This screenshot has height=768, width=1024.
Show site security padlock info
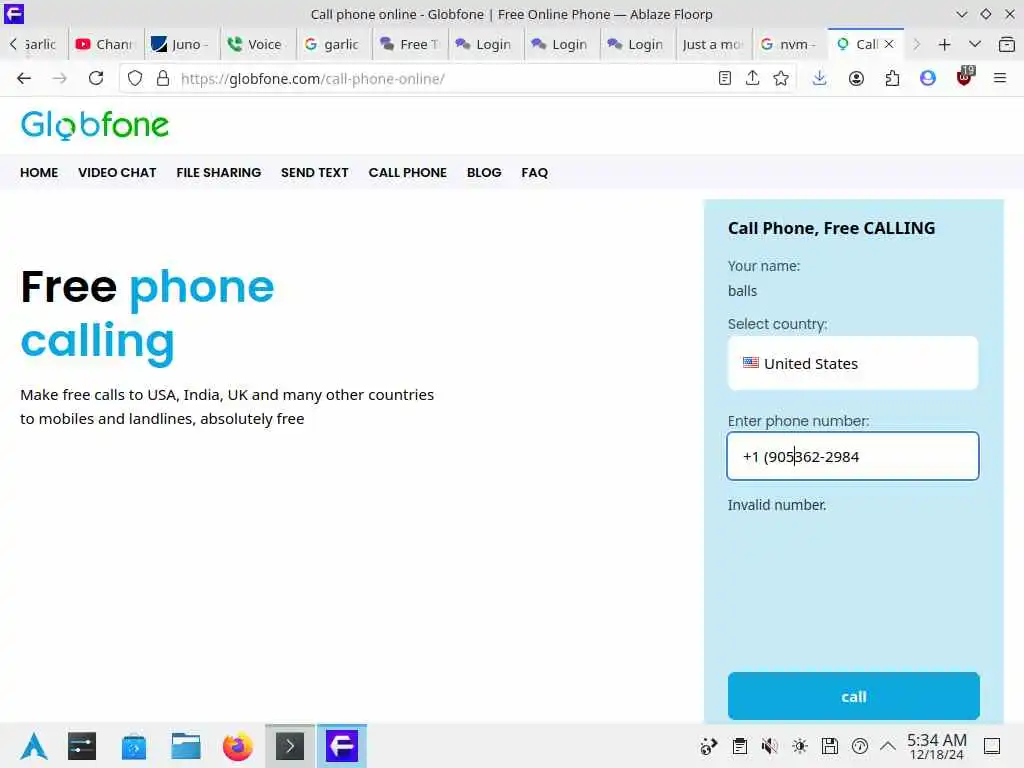tap(163, 79)
